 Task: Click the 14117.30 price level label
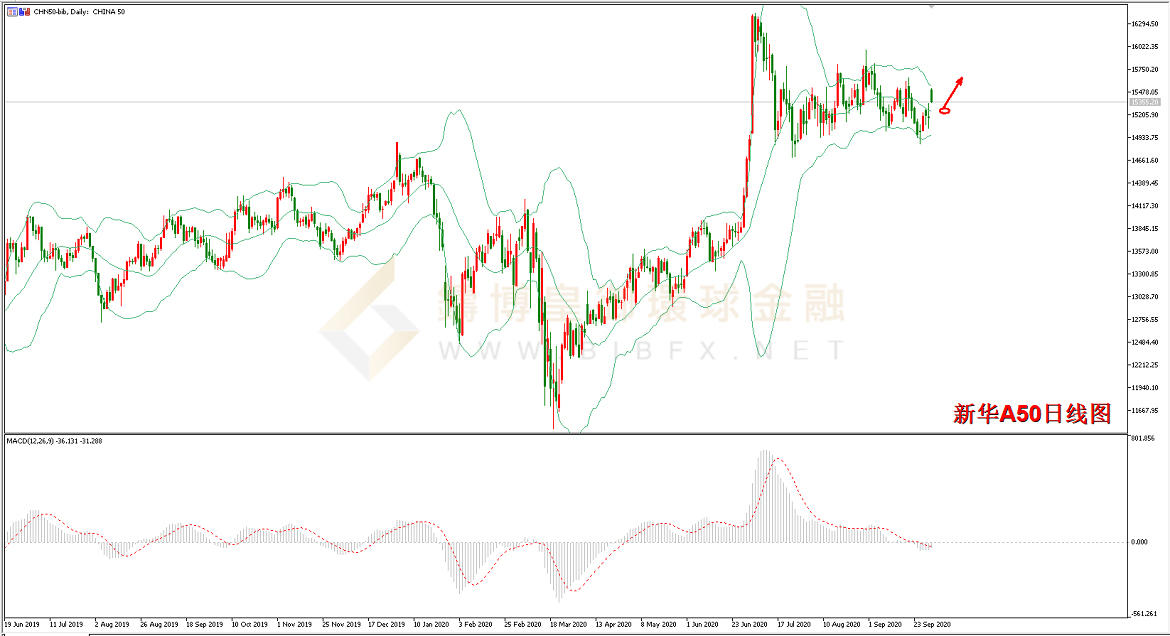point(1145,206)
